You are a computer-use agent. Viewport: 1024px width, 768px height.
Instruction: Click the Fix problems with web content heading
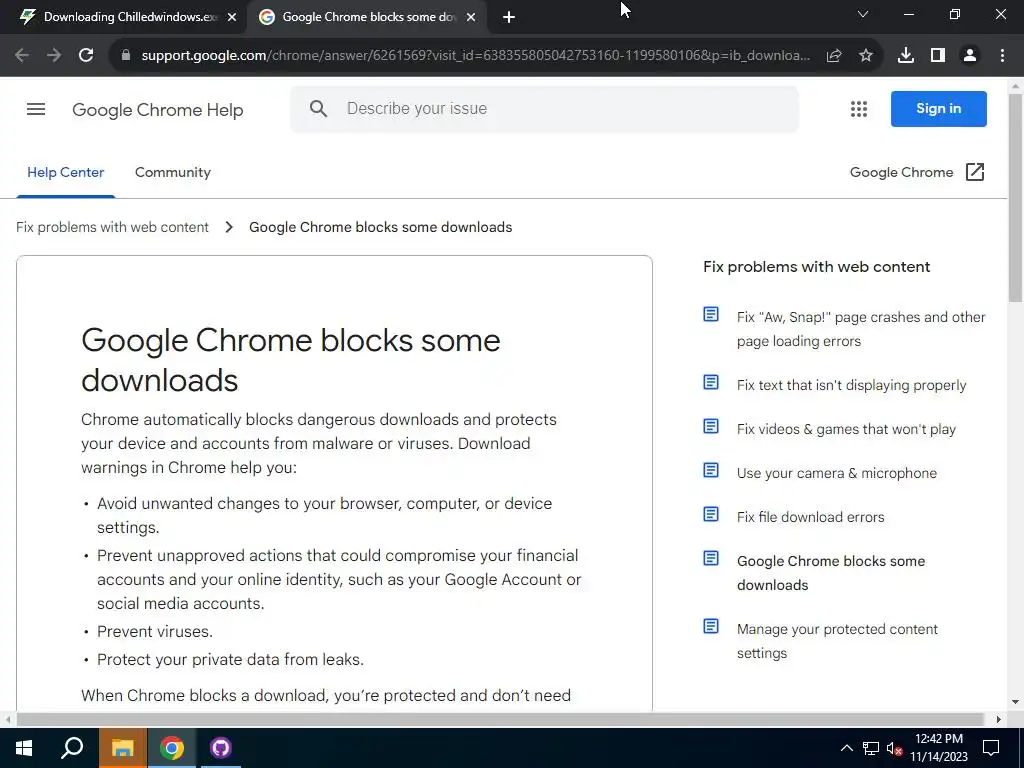tap(816, 267)
